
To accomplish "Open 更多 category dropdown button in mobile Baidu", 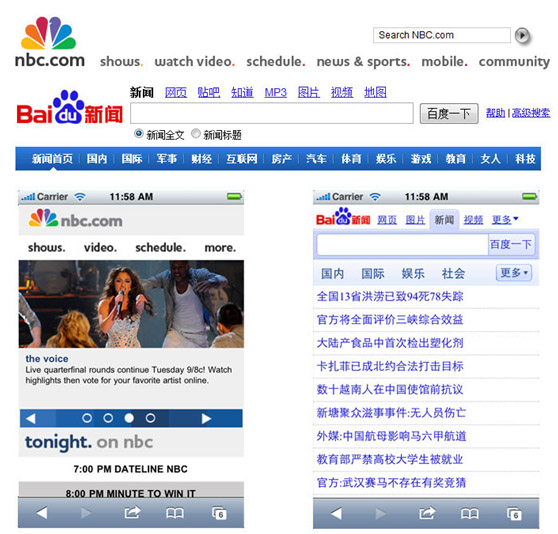I will (514, 273).
